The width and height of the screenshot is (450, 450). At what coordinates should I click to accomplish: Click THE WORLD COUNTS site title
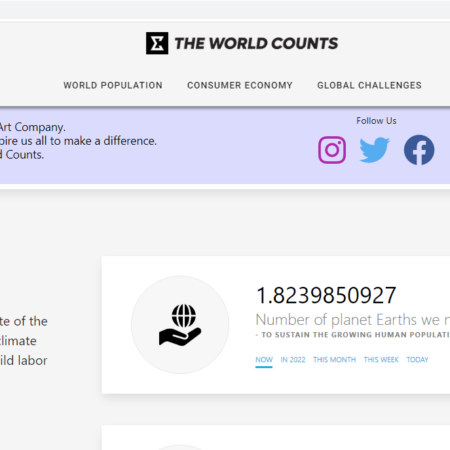click(x=256, y=44)
